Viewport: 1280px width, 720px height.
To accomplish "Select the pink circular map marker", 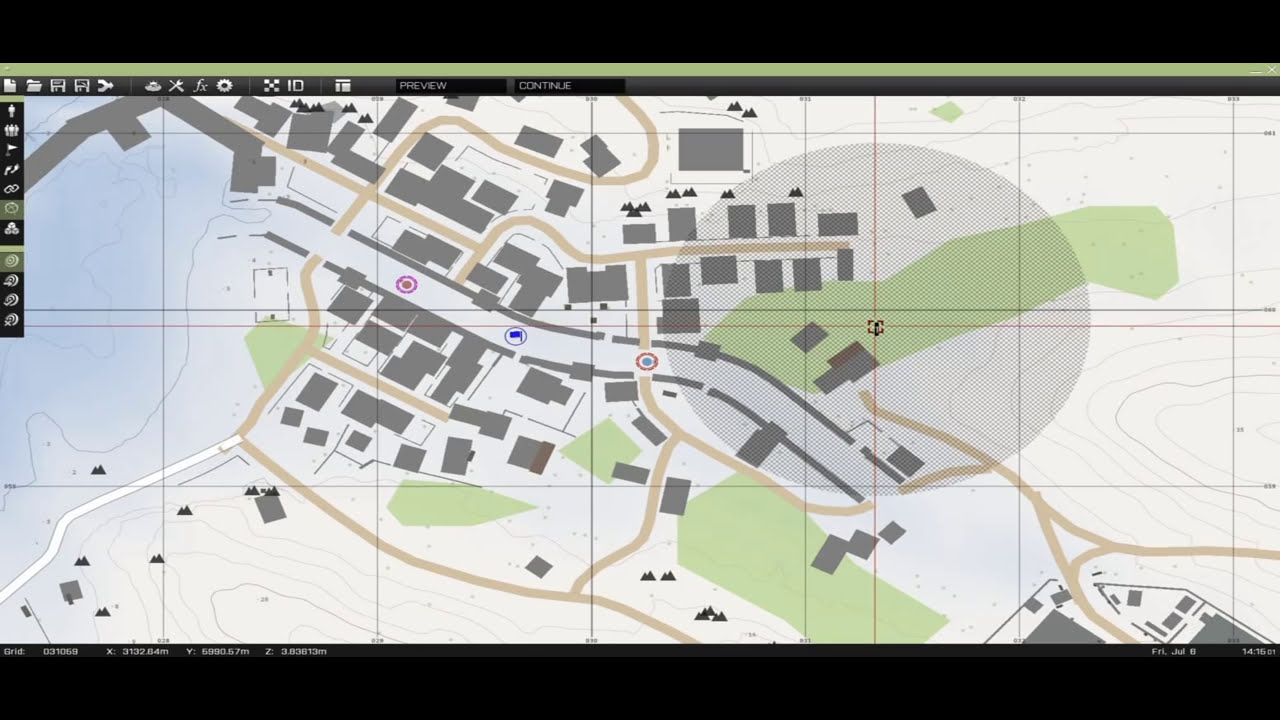I will [x=406, y=285].
